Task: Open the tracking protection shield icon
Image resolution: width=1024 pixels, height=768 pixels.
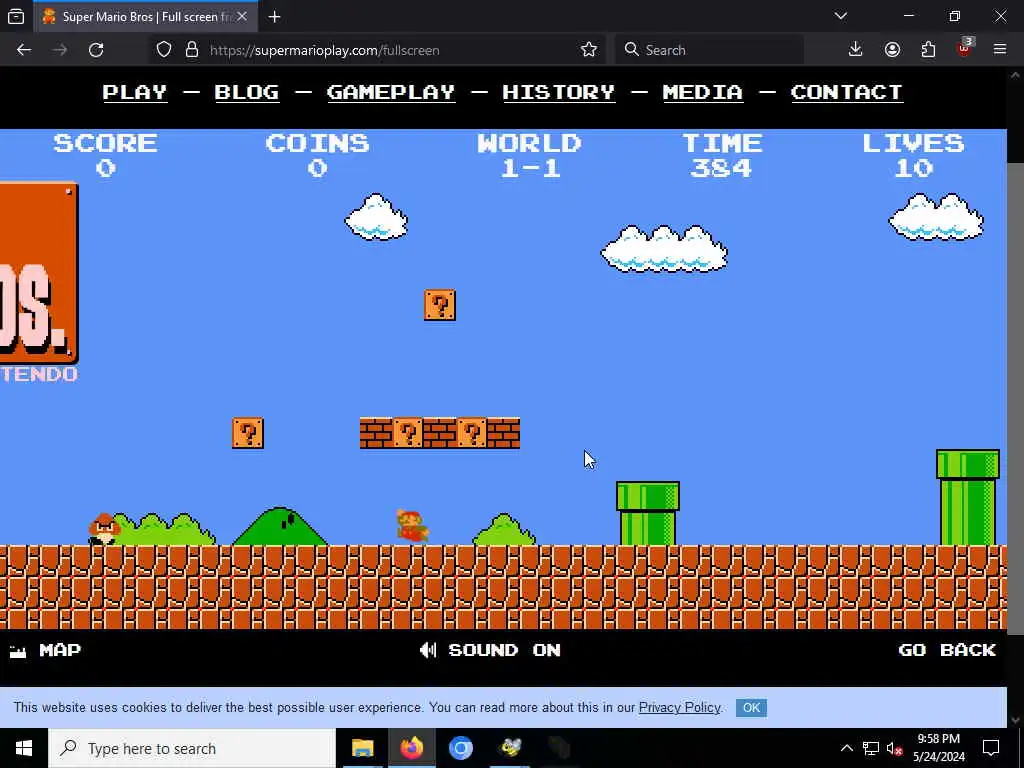Action: coord(164,50)
